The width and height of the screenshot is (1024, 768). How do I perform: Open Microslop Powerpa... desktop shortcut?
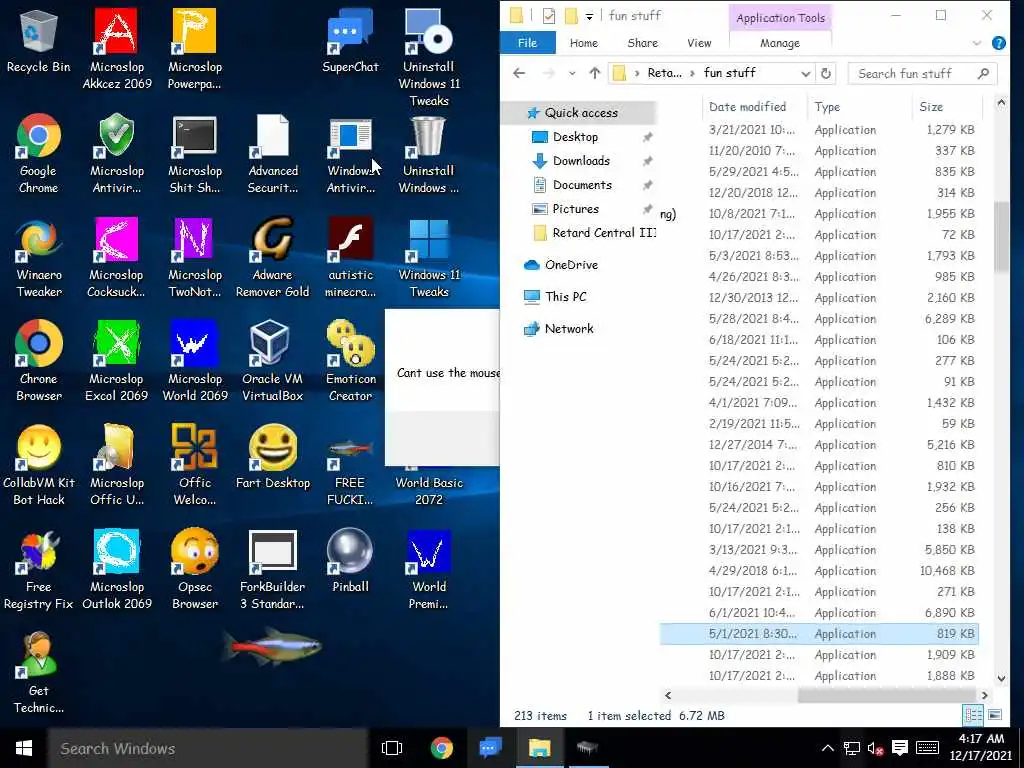coord(195,49)
